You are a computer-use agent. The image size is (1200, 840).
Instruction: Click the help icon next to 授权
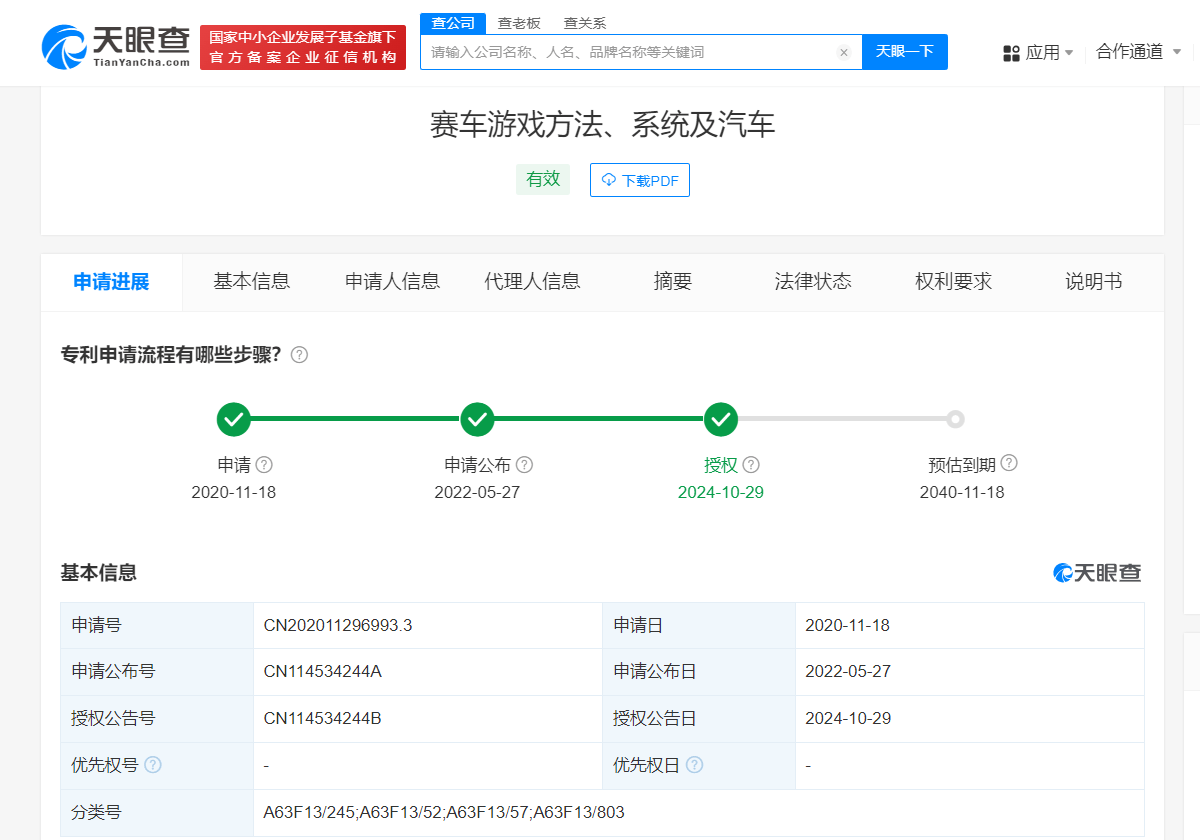[x=751, y=465]
